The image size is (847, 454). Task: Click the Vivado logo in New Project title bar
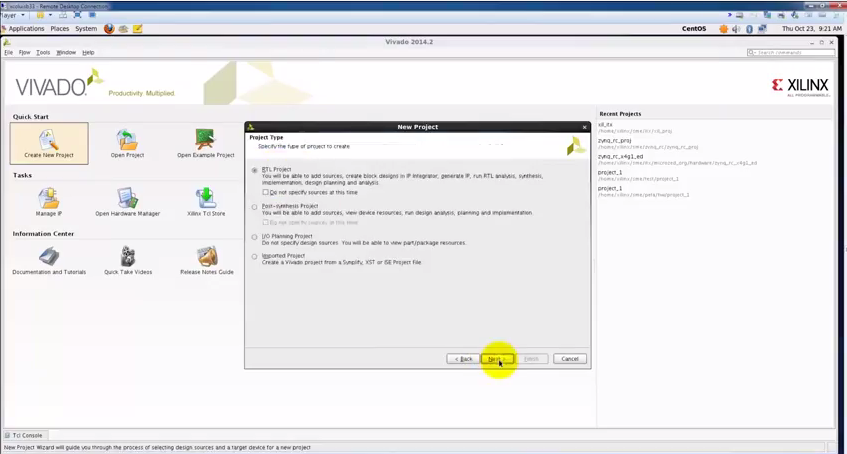tap(251, 127)
